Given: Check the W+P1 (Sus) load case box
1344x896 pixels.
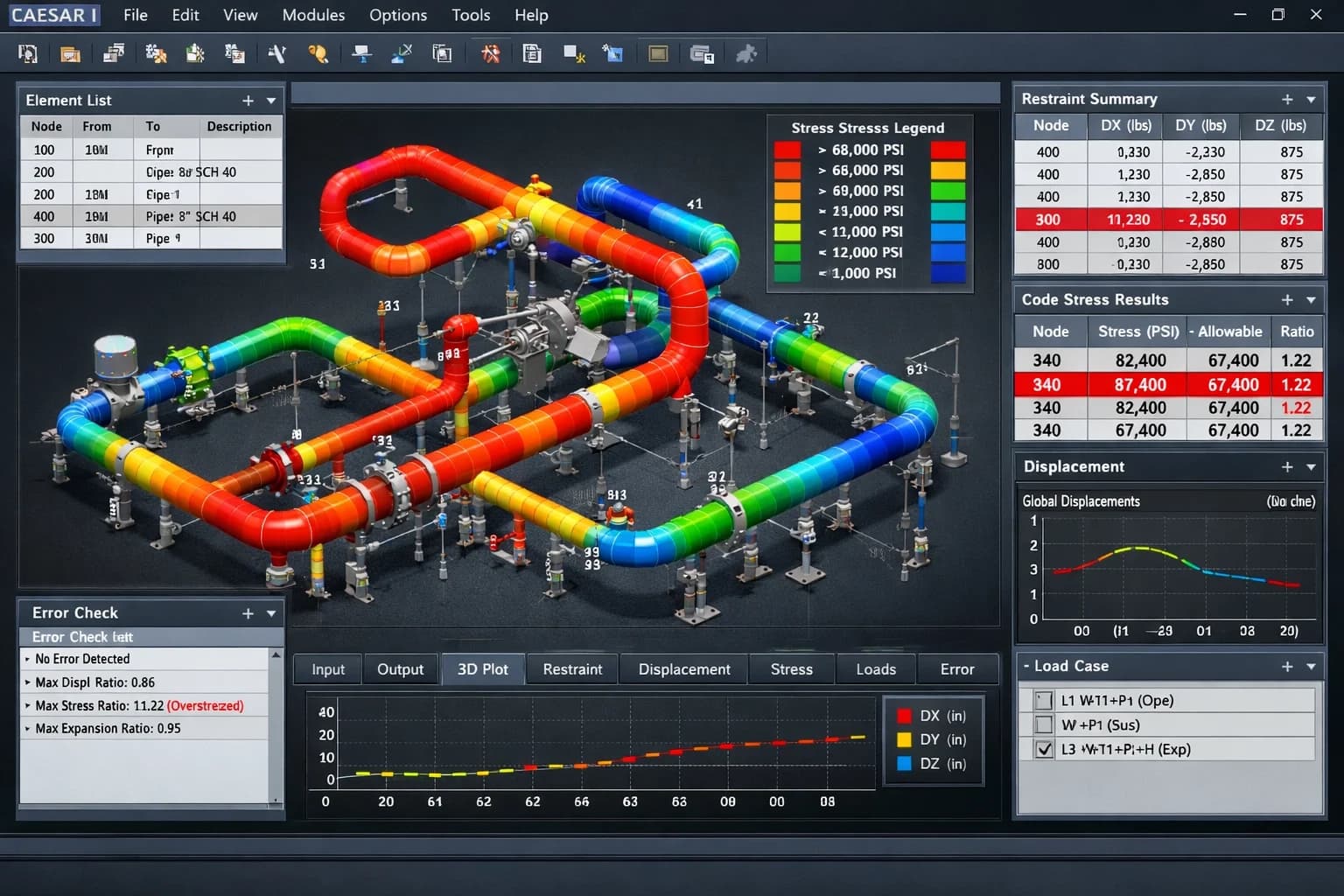Looking at the screenshot, I should (x=1044, y=724).
